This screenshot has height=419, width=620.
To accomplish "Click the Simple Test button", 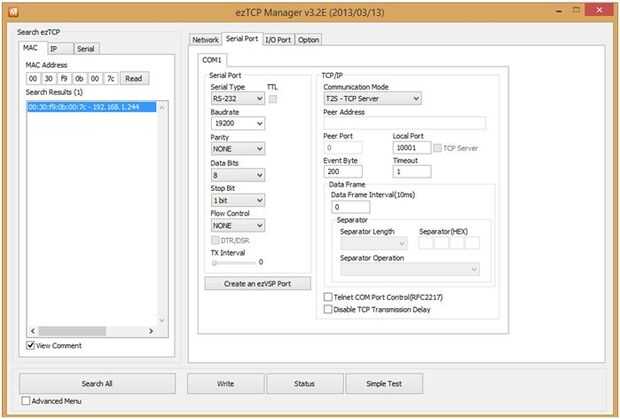I will point(384,383).
